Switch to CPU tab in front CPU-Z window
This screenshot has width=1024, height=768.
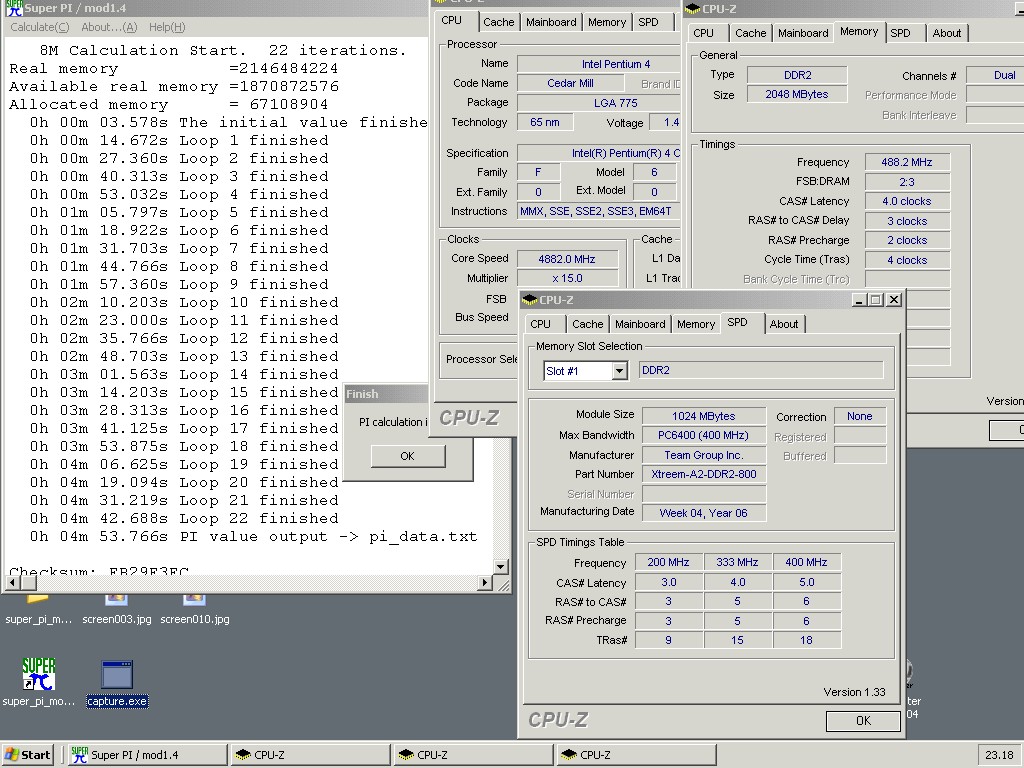(540, 324)
